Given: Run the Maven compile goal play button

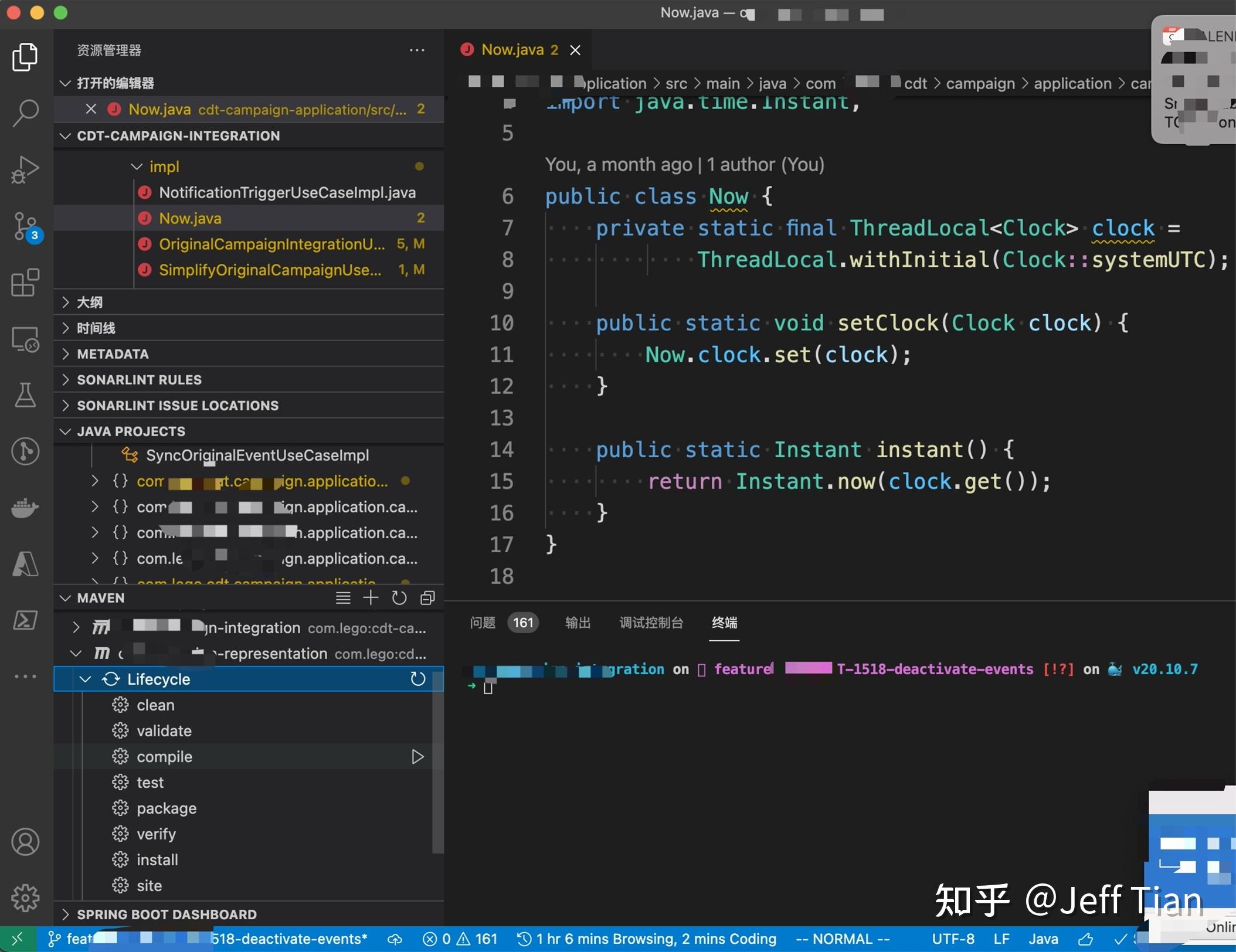Looking at the screenshot, I should click(417, 757).
